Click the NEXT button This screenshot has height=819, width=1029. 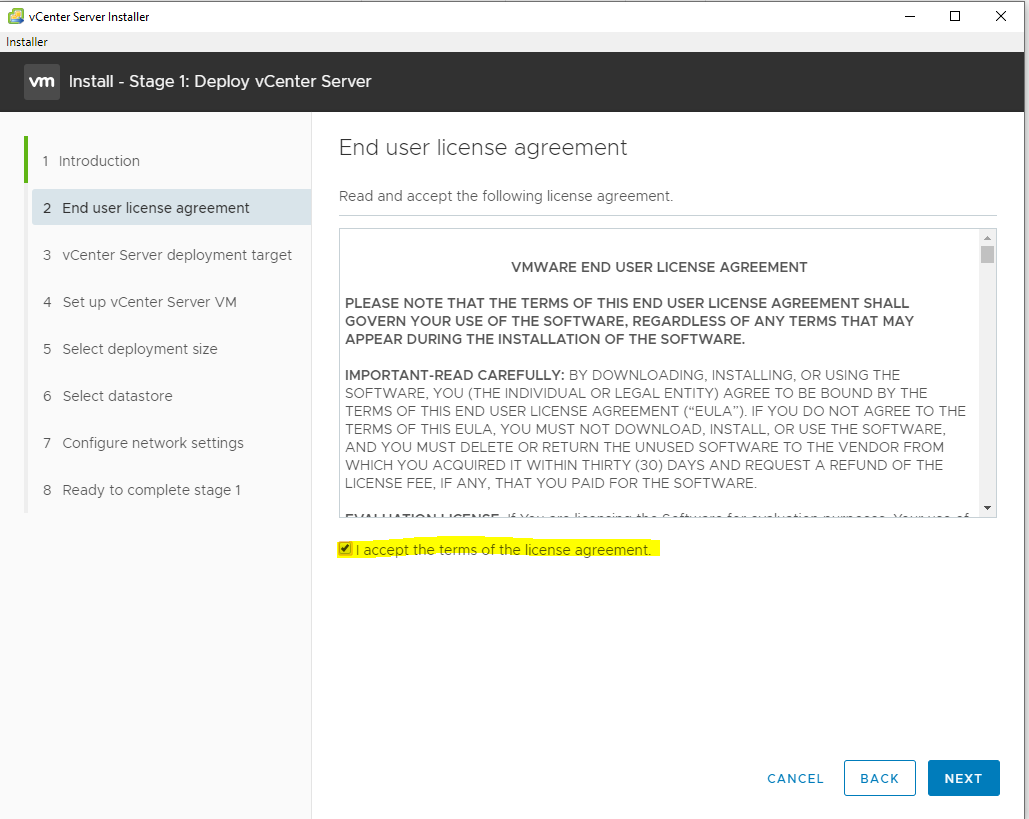[963, 778]
